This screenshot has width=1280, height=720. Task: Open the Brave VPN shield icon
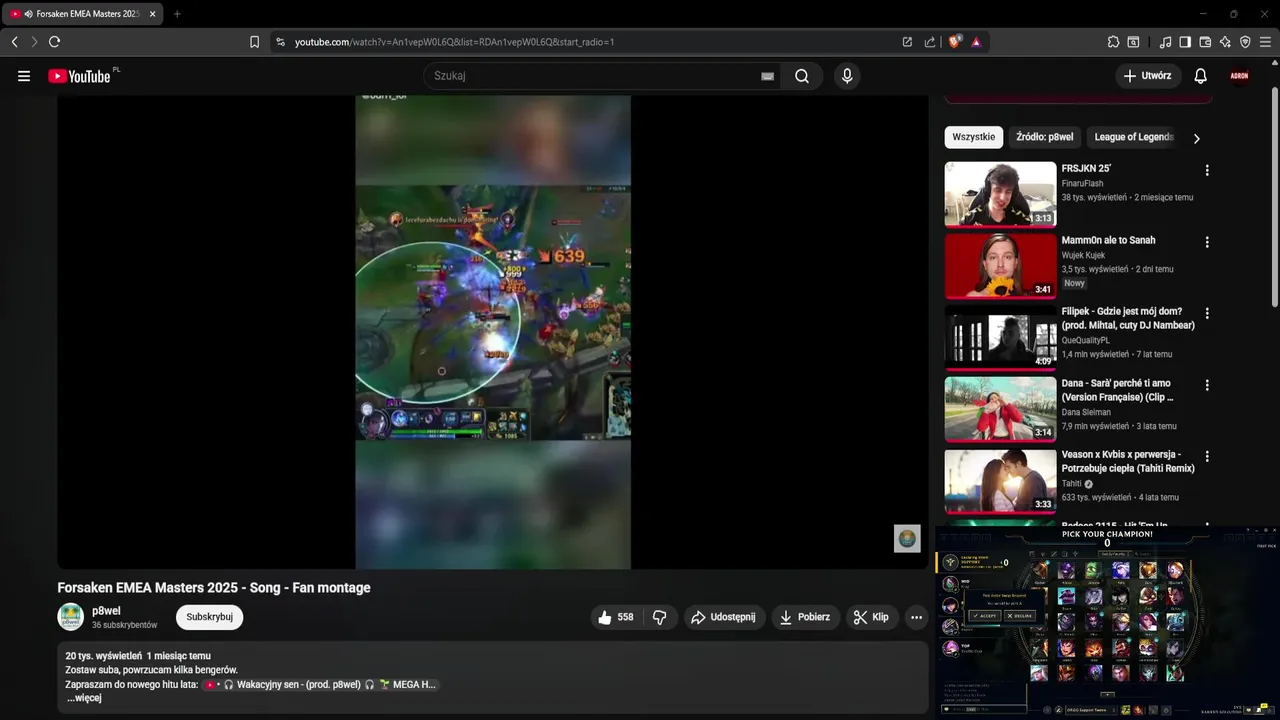coord(1245,42)
